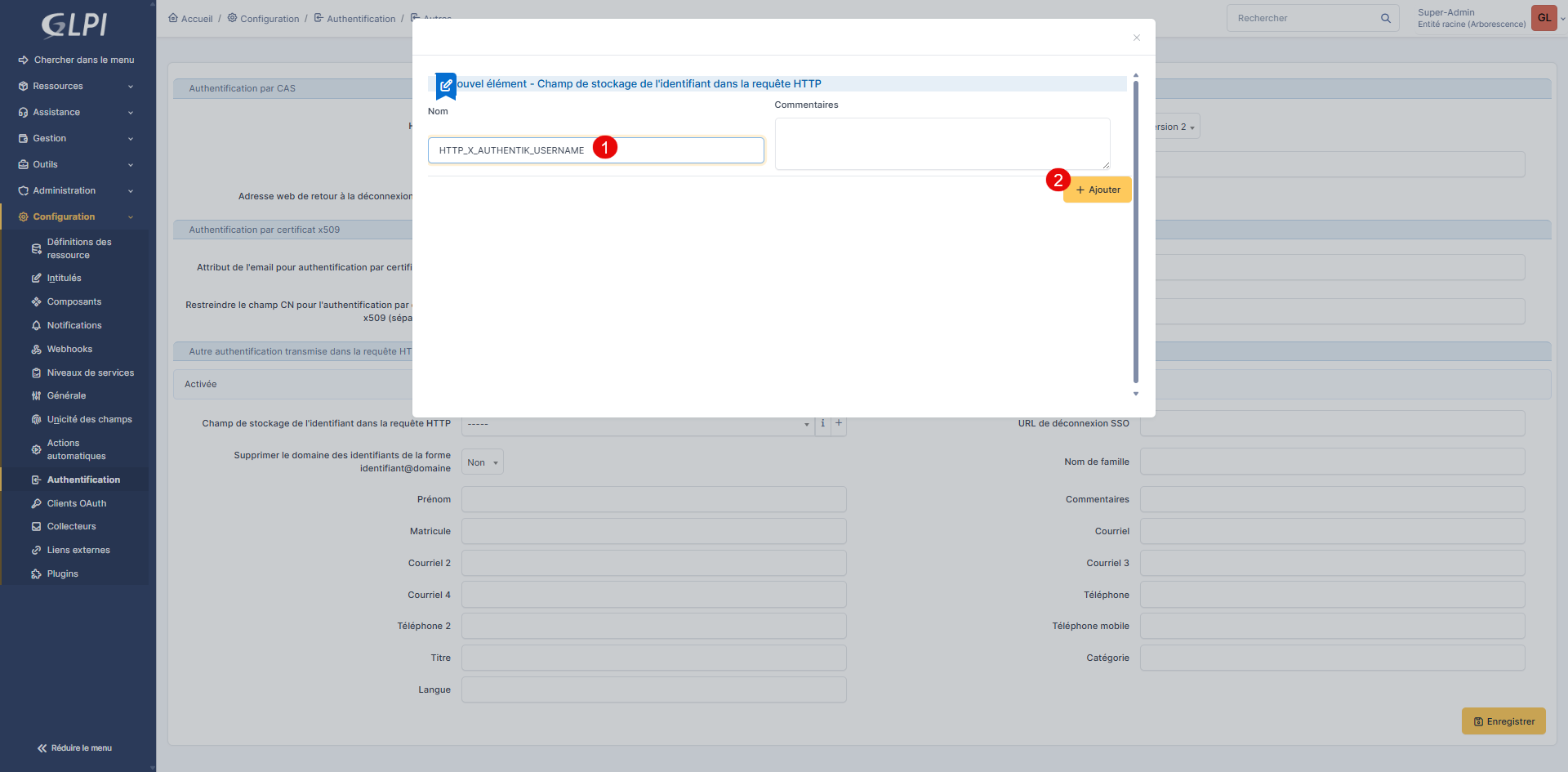Click the Plugins puzzle icon in the sidebar
Image resolution: width=1568 pixels, height=772 pixels.
pyautogui.click(x=36, y=574)
